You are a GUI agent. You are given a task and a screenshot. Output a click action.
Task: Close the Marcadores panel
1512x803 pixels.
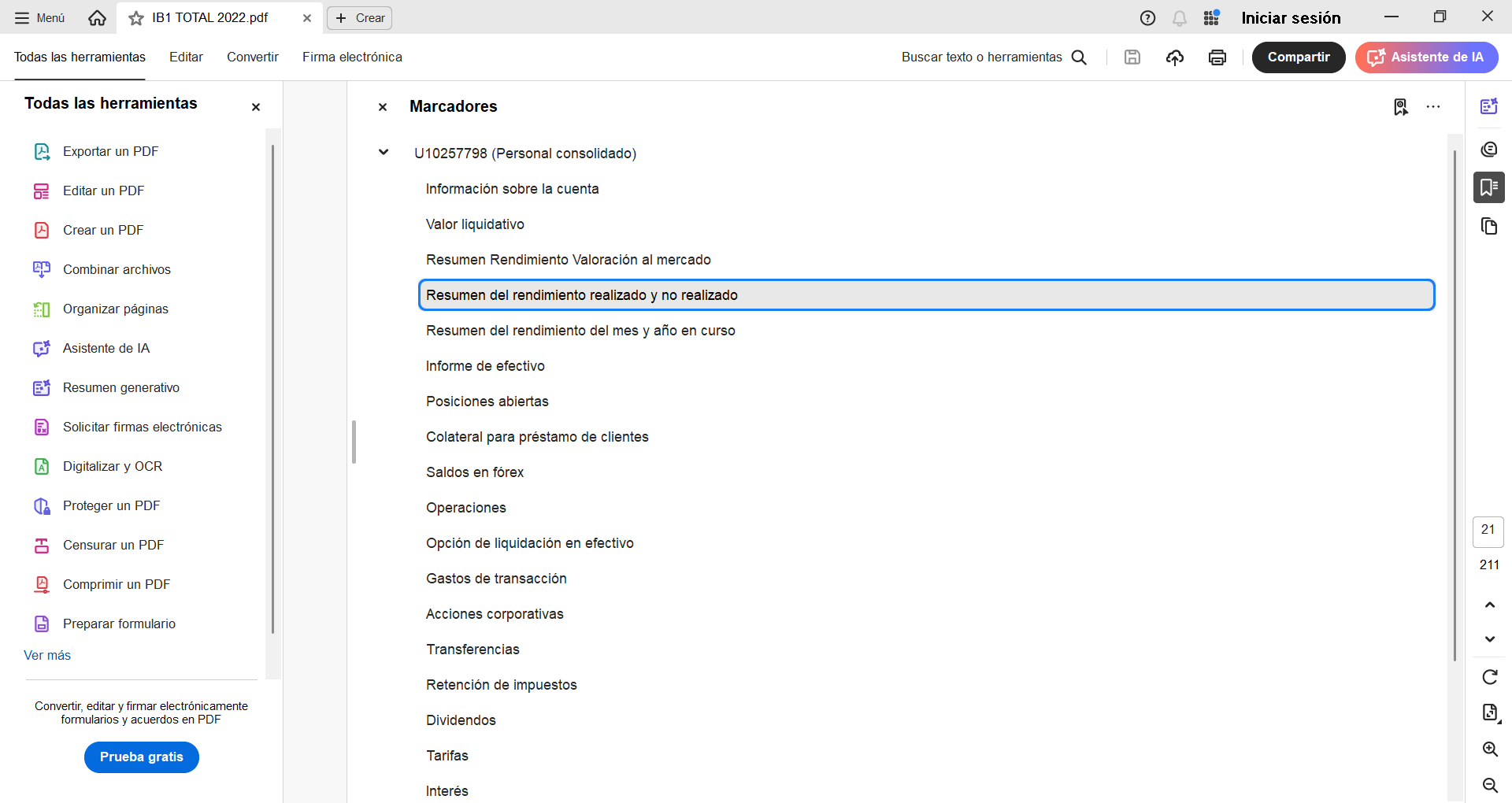(383, 107)
